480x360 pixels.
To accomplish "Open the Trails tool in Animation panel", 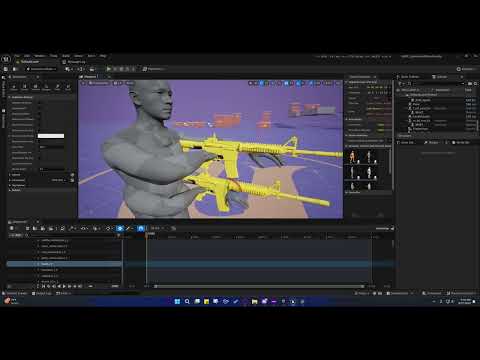I will (x=57, y=87).
